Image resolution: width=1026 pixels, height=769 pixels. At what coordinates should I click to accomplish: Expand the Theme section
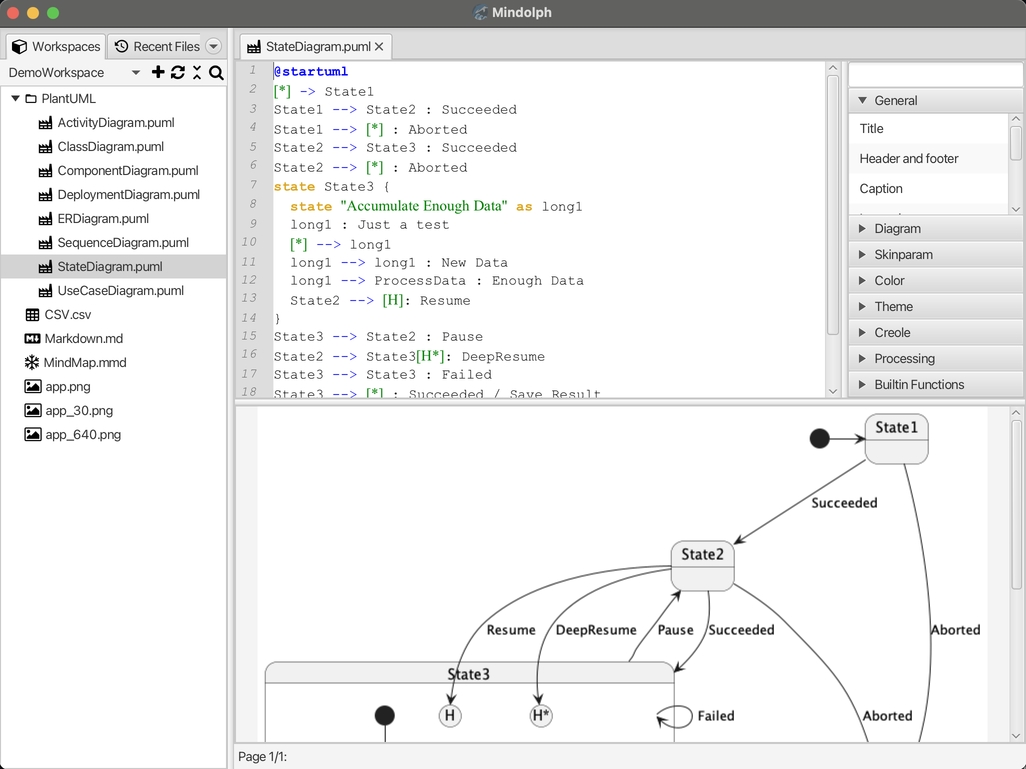[x=862, y=306]
